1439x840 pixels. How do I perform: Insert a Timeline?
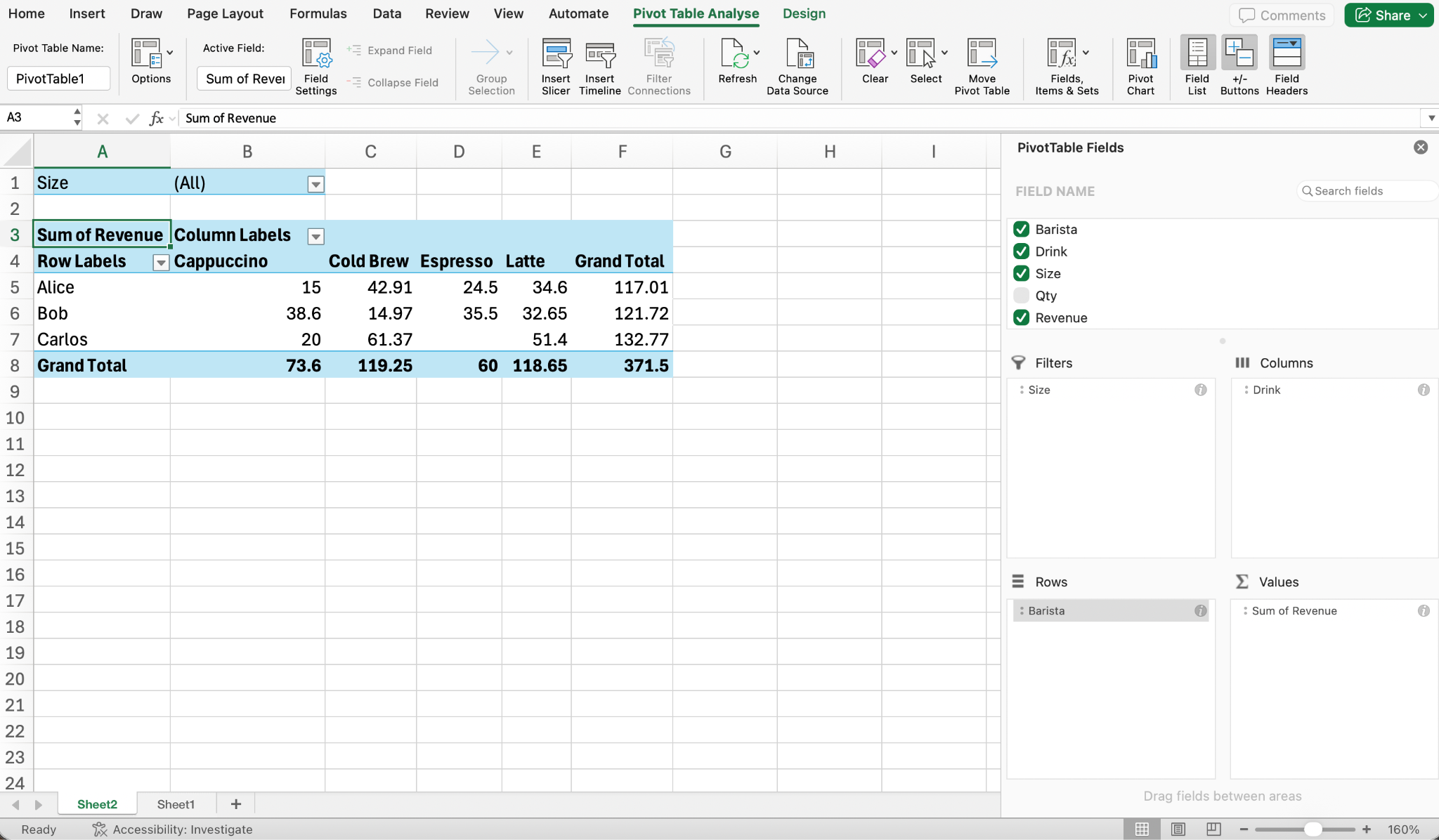[600, 67]
